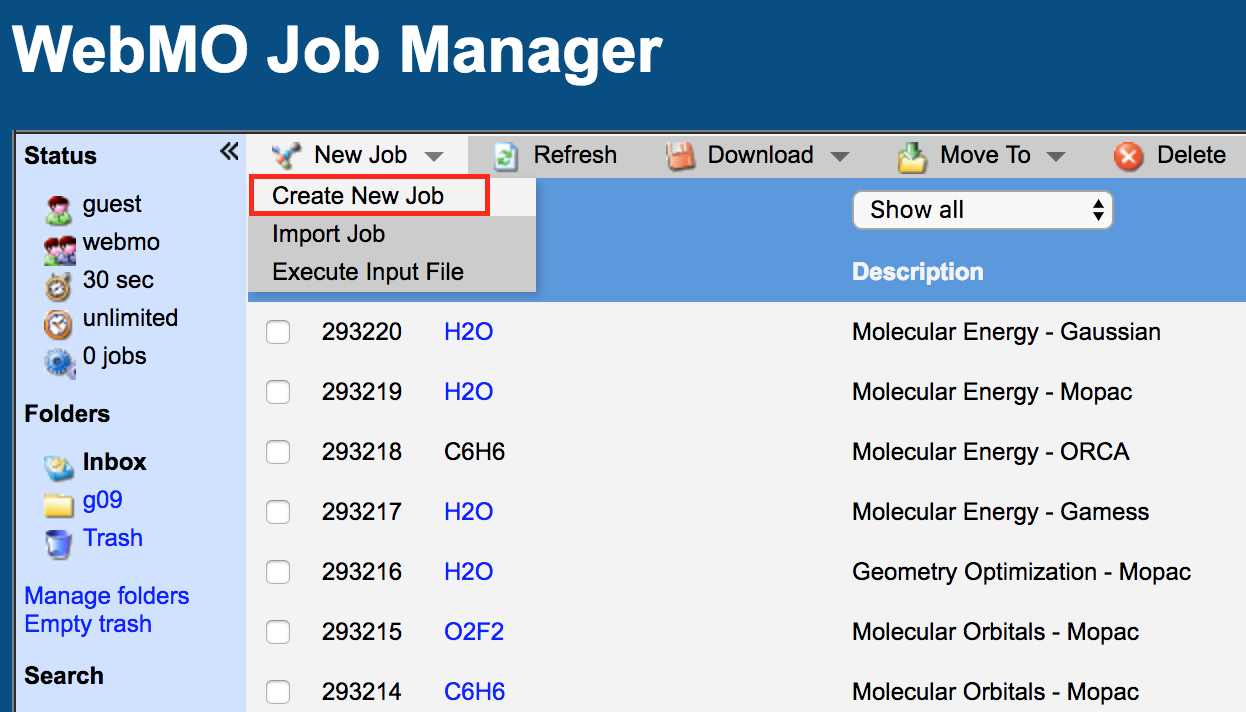Click the Manage folders link
1246x712 pixels.
tap(107, 596)
